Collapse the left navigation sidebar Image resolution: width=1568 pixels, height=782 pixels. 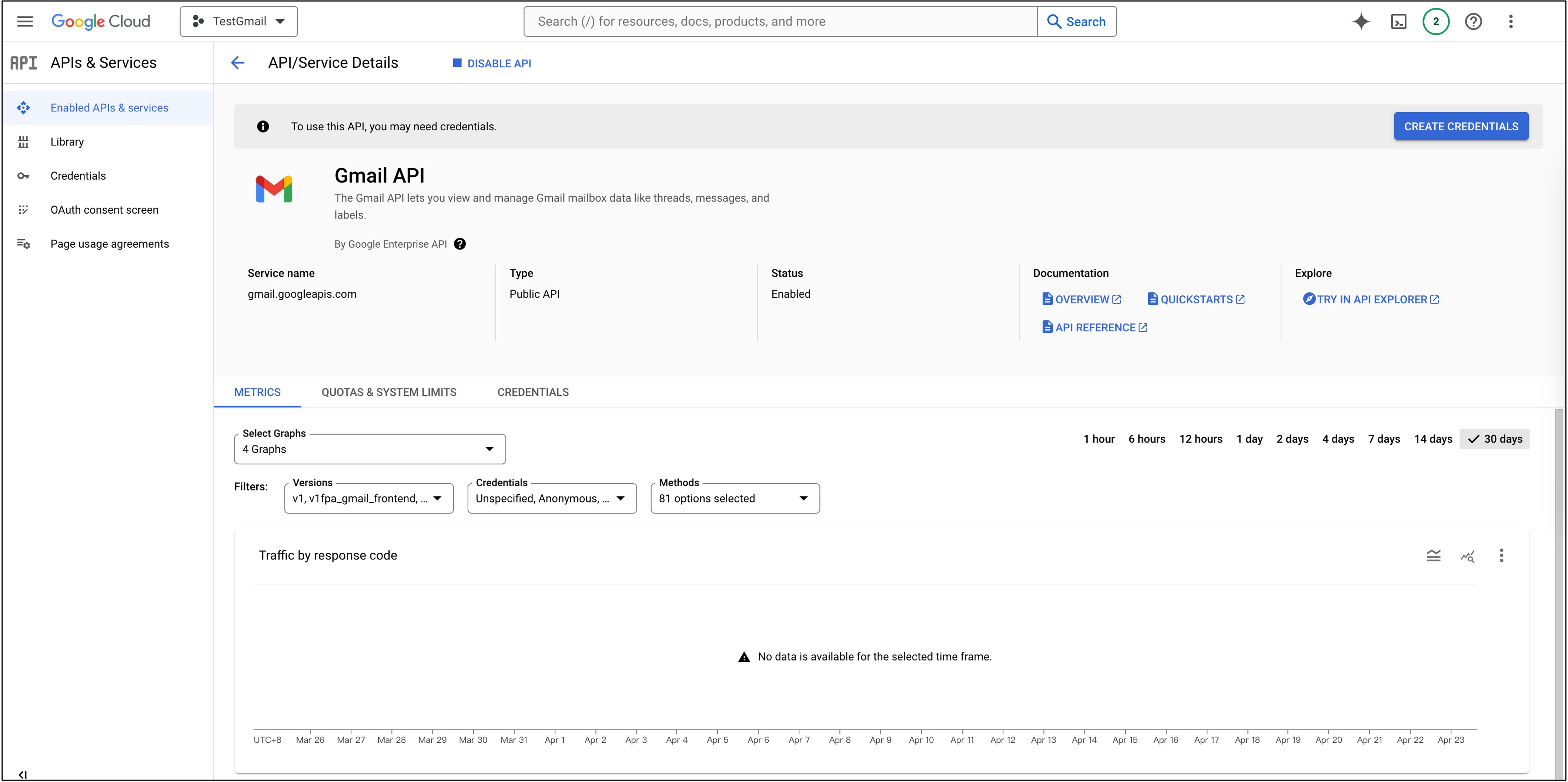[x=23, y=775]
